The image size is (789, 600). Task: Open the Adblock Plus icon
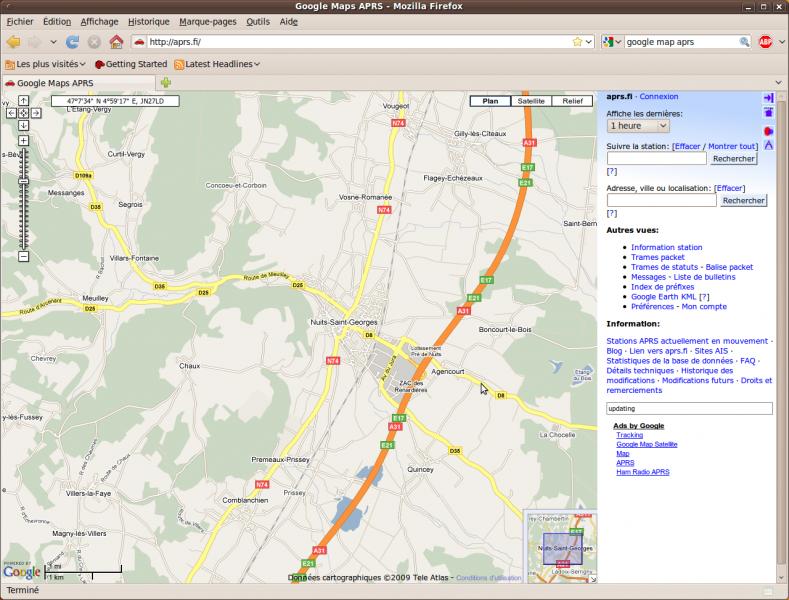pos(765,42)
